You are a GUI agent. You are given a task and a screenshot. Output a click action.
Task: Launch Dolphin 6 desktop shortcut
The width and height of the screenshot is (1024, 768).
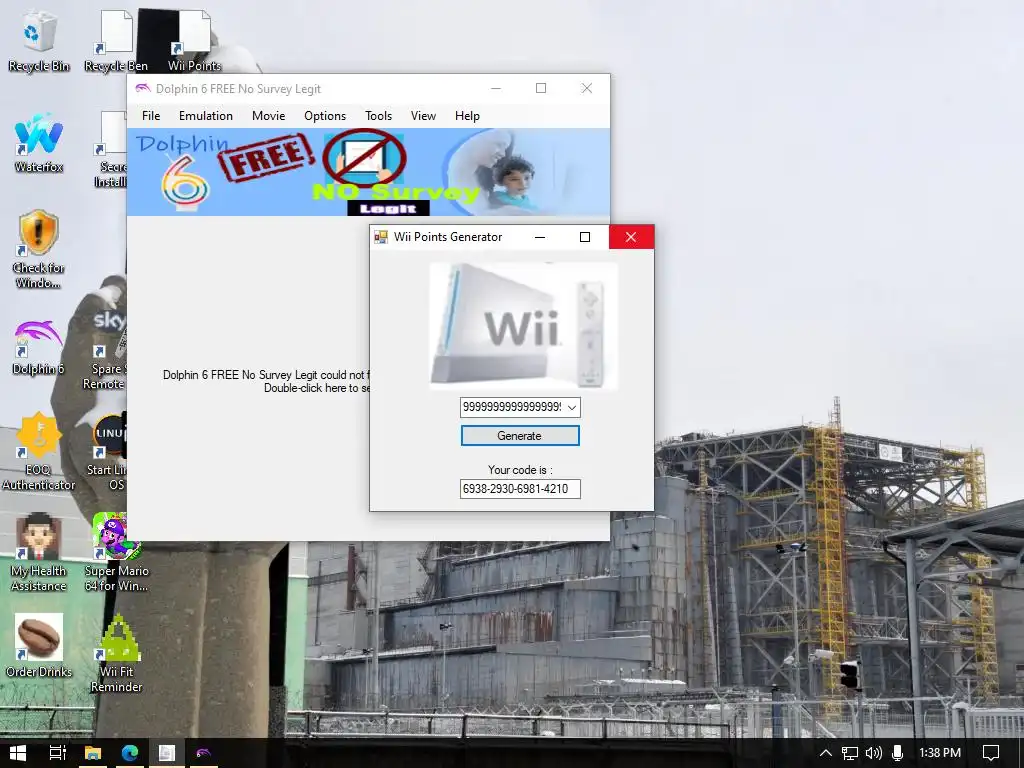tap(39, 347)
